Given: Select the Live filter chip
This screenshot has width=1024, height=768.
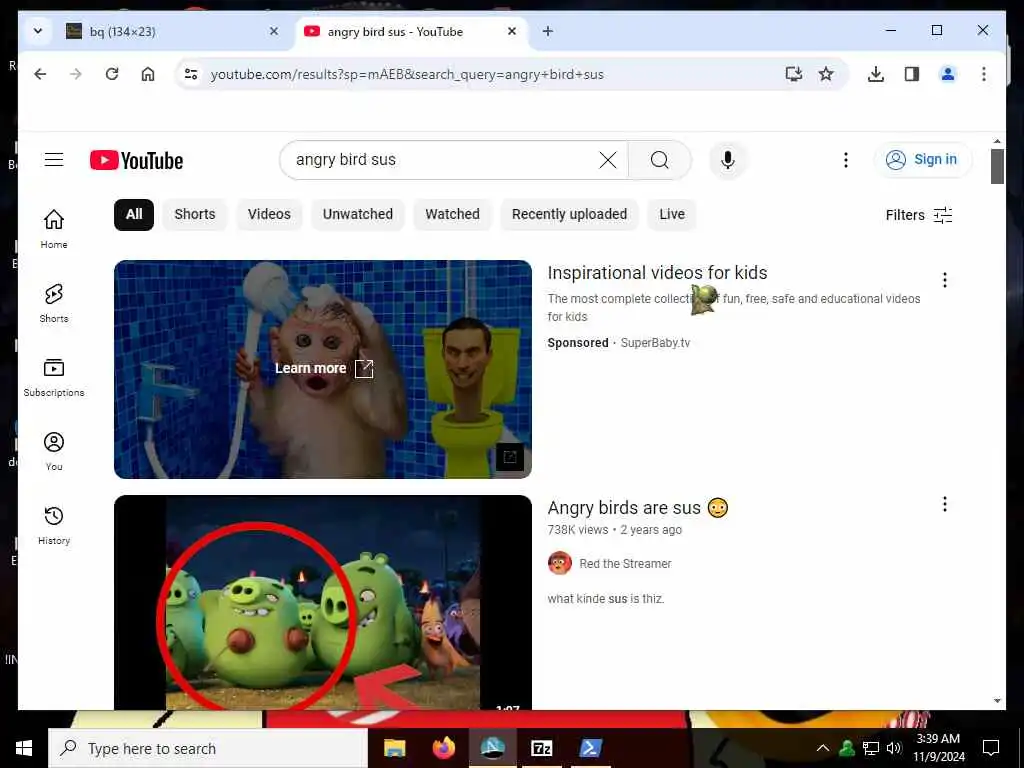Looking at the screenshot, I should pyautogui.click(x=671, y=214).
